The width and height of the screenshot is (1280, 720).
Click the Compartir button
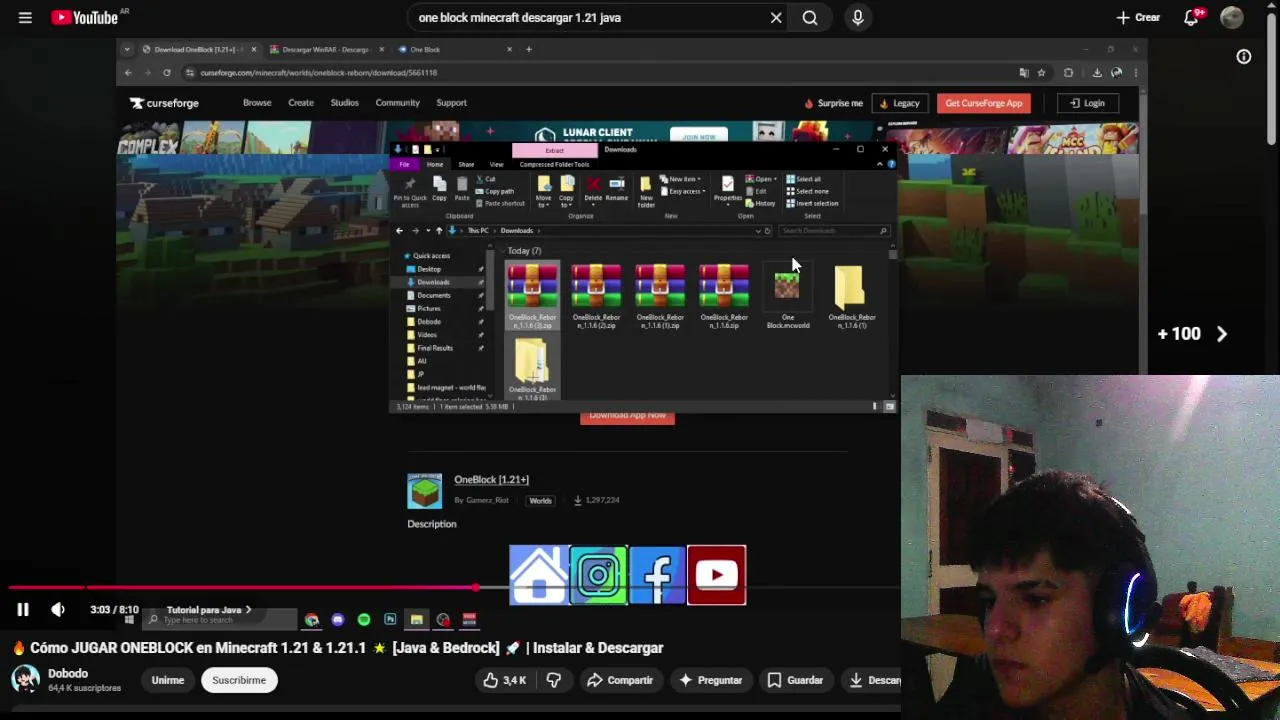620,680
